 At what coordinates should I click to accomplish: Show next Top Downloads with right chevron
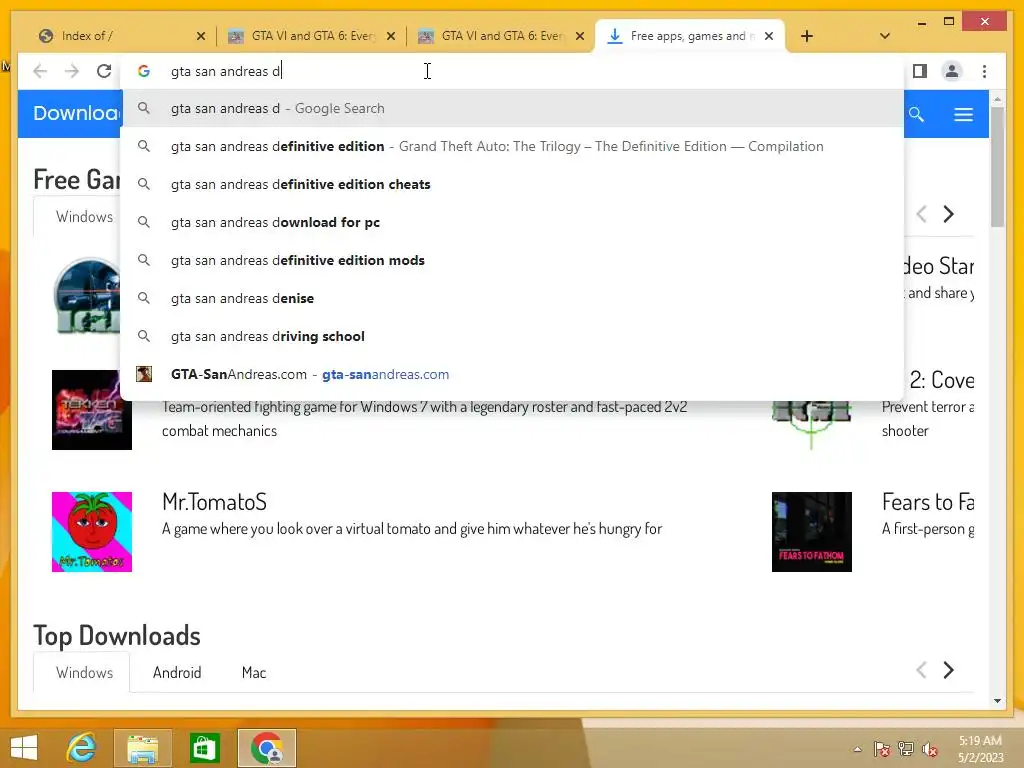click(x=948, y=669)
